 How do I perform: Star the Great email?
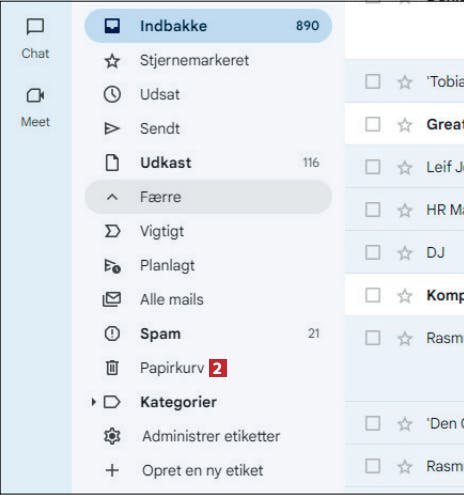[405, 125]
